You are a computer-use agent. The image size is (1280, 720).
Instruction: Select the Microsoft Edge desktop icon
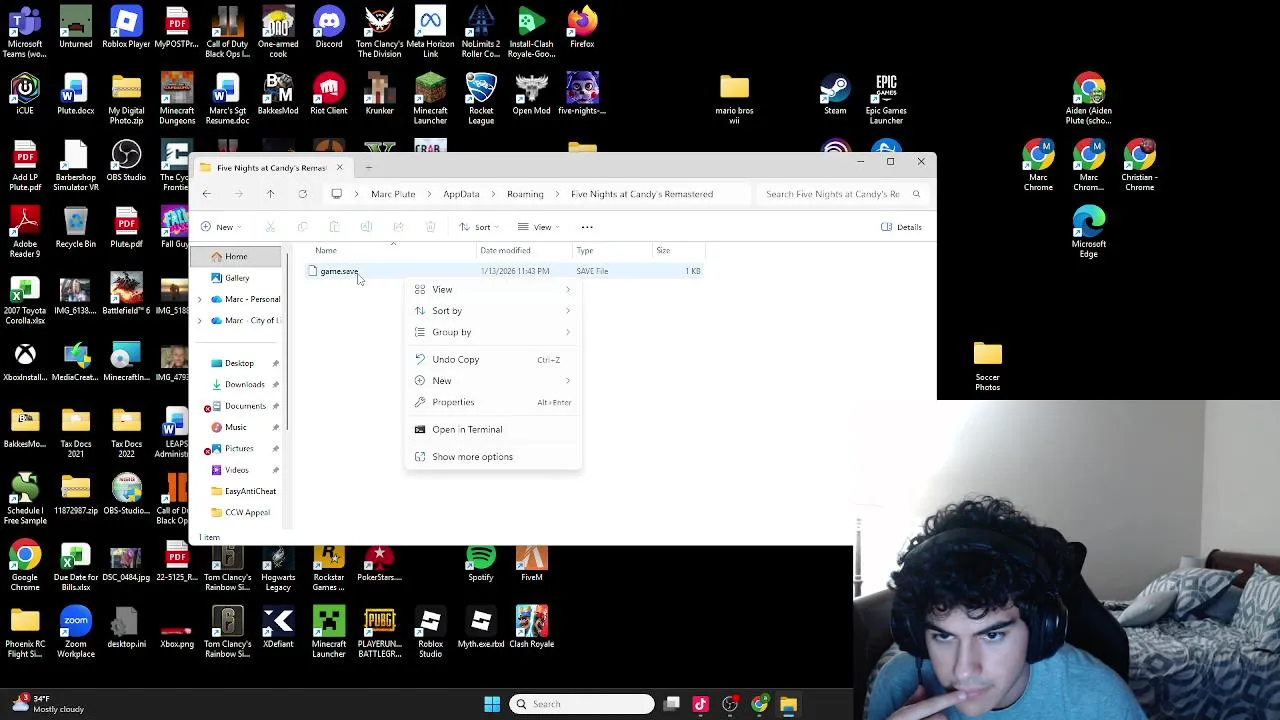tap(1089, 232)
